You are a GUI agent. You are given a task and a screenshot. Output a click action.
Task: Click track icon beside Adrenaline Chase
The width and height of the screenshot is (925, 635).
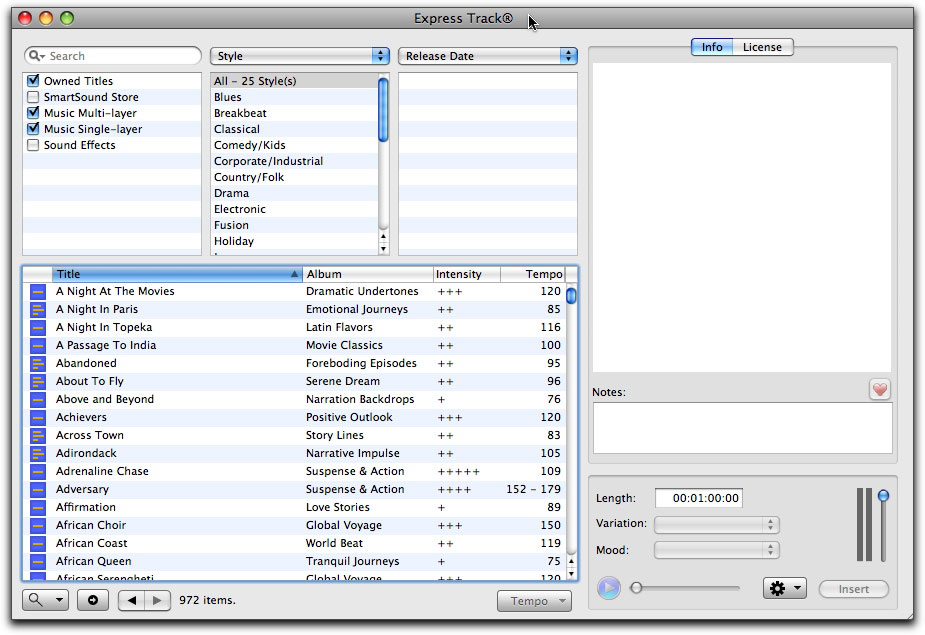pyautogui.click(x=38, y=472)
